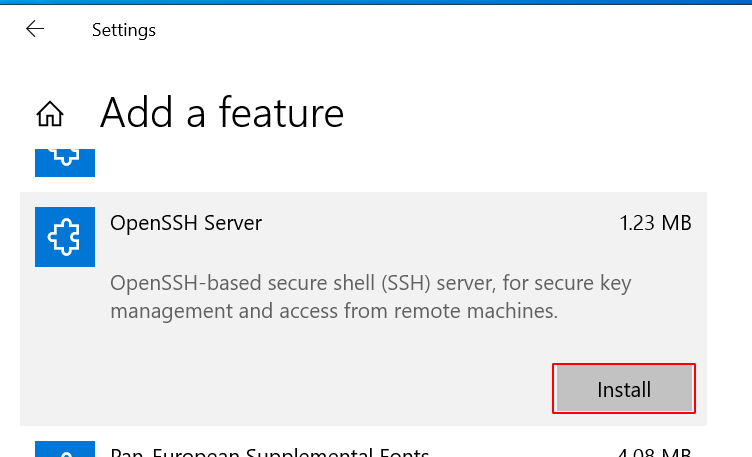Click the word 'Server' in OpenSSH Server title
The image size is (752, 457).
233,223
